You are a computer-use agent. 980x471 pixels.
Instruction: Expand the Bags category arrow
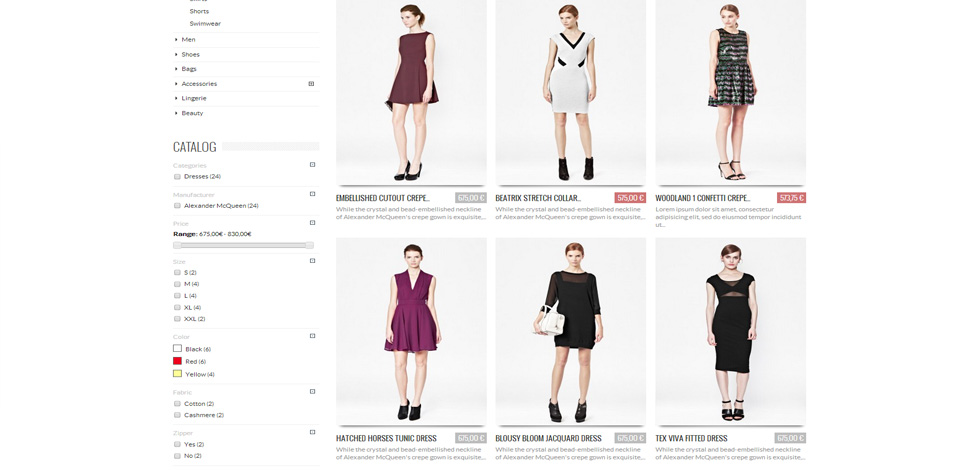coord(176,69)
